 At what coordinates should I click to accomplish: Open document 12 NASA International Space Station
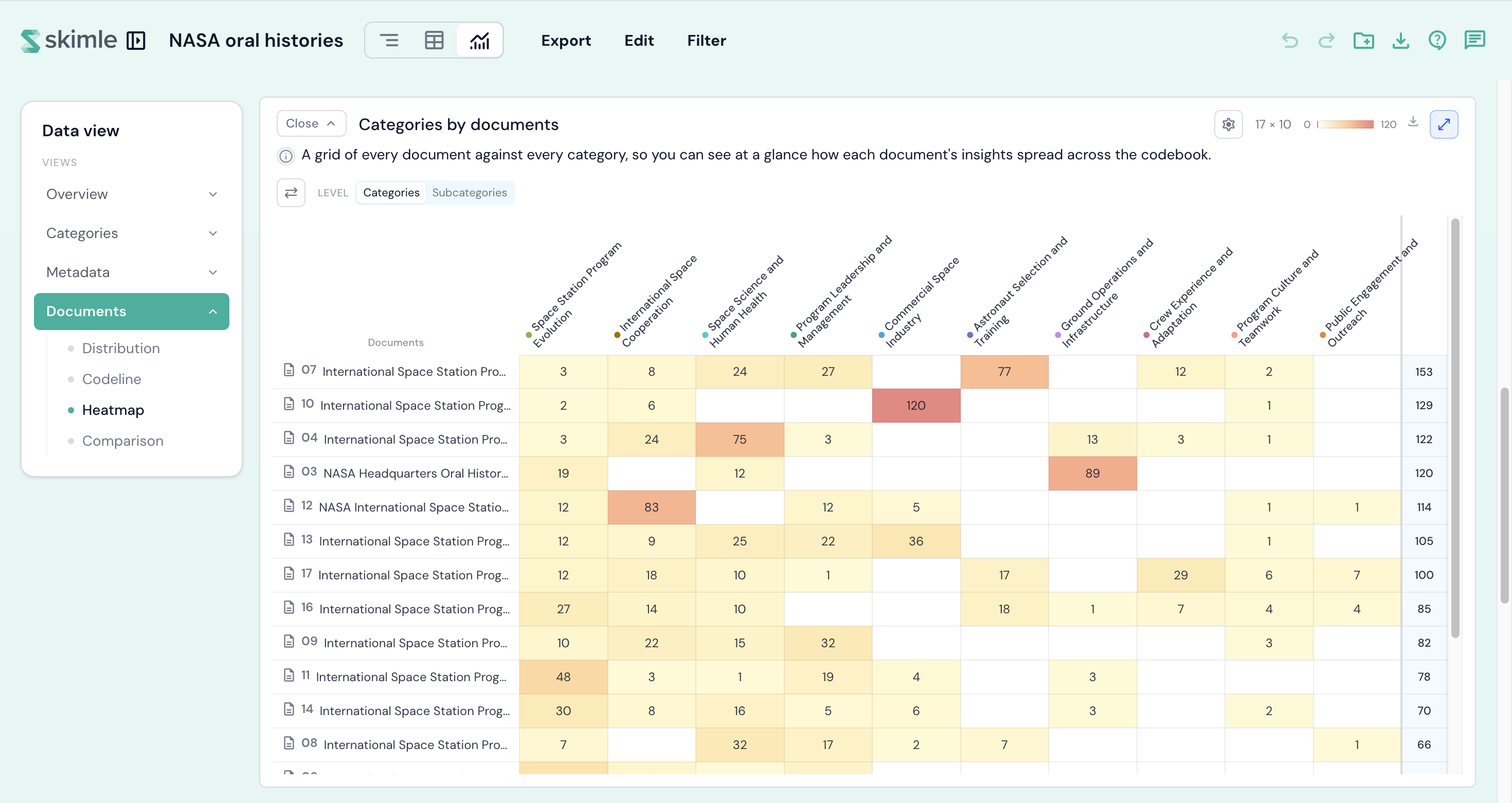396,507
